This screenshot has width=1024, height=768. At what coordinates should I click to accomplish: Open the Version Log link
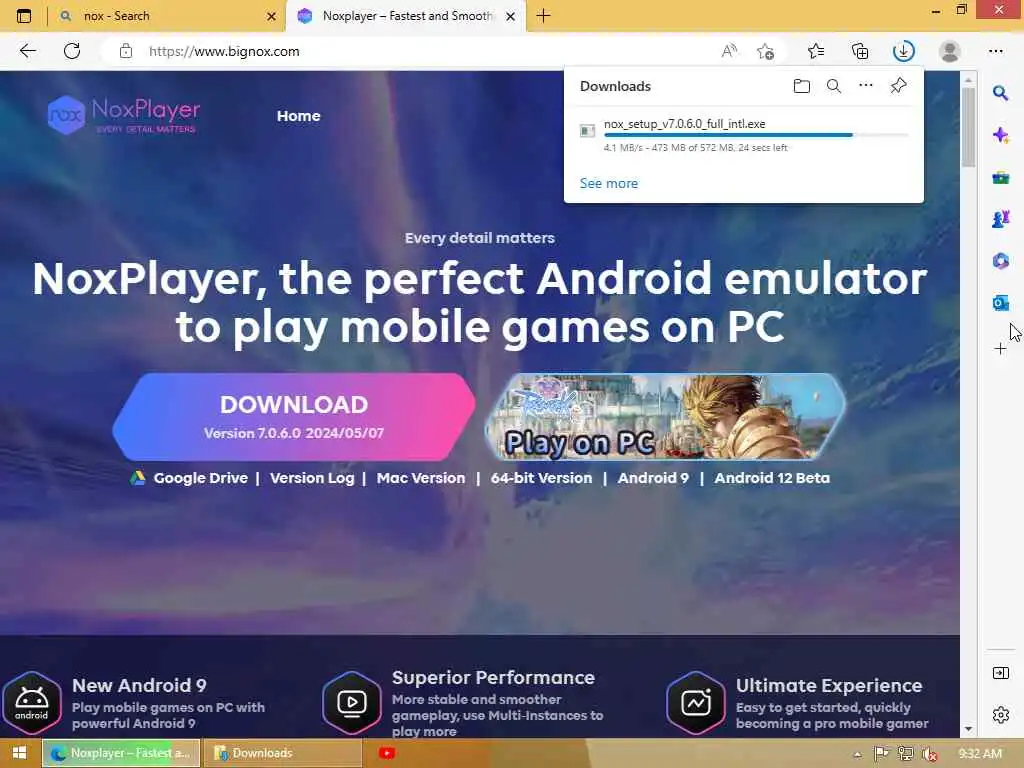pyautogui.click(x=312, y=478)
